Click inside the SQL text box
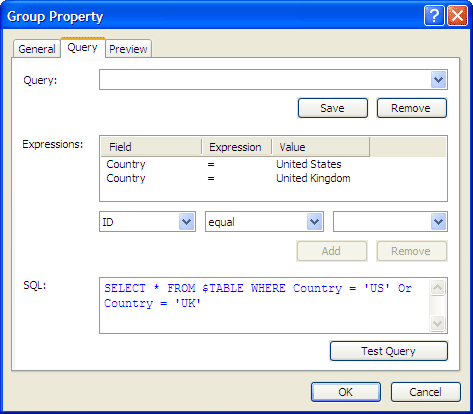This screenshot has width=473, height=414. [x=264, y=305]
